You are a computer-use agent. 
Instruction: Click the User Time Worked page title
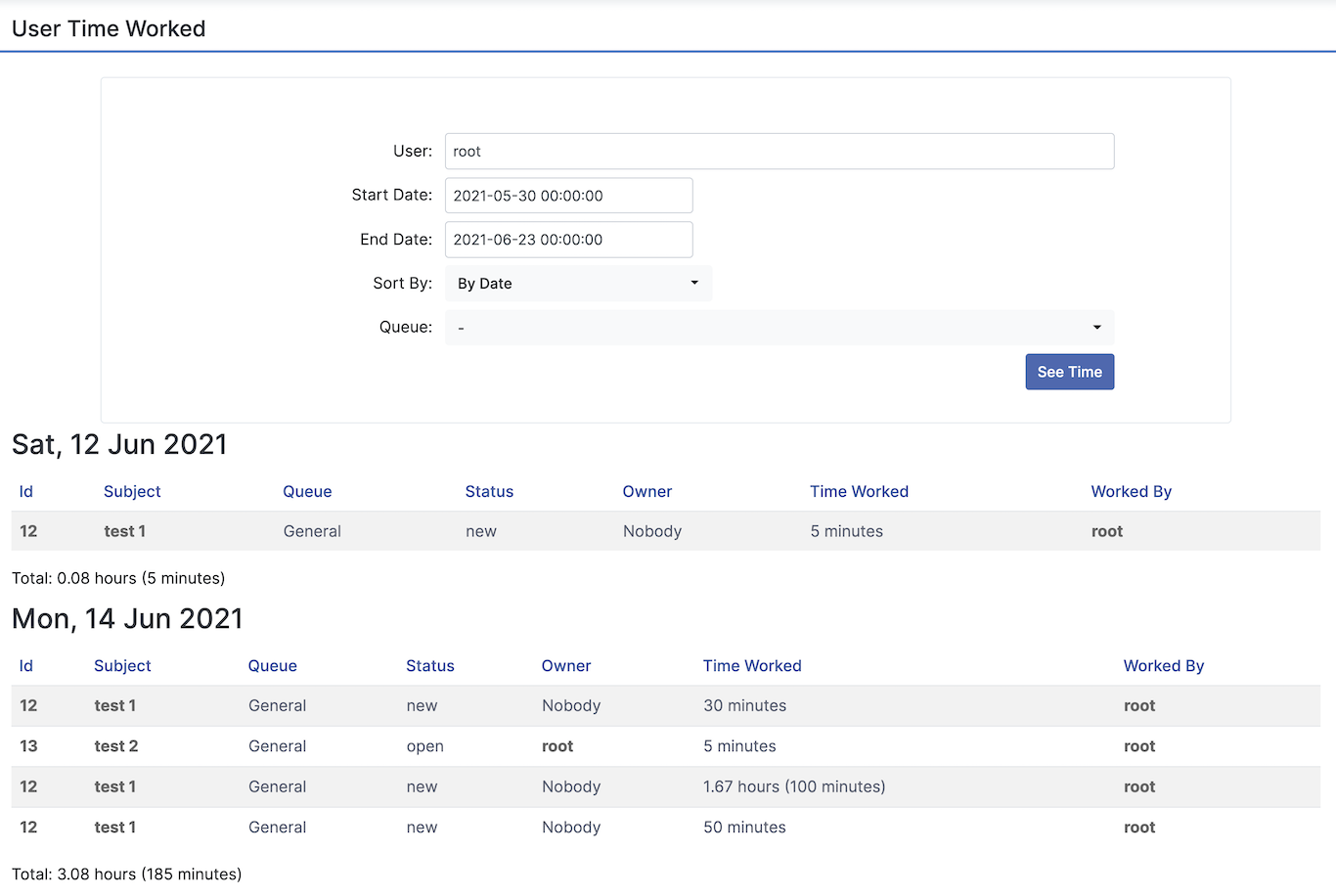click(x=108, y=28)
